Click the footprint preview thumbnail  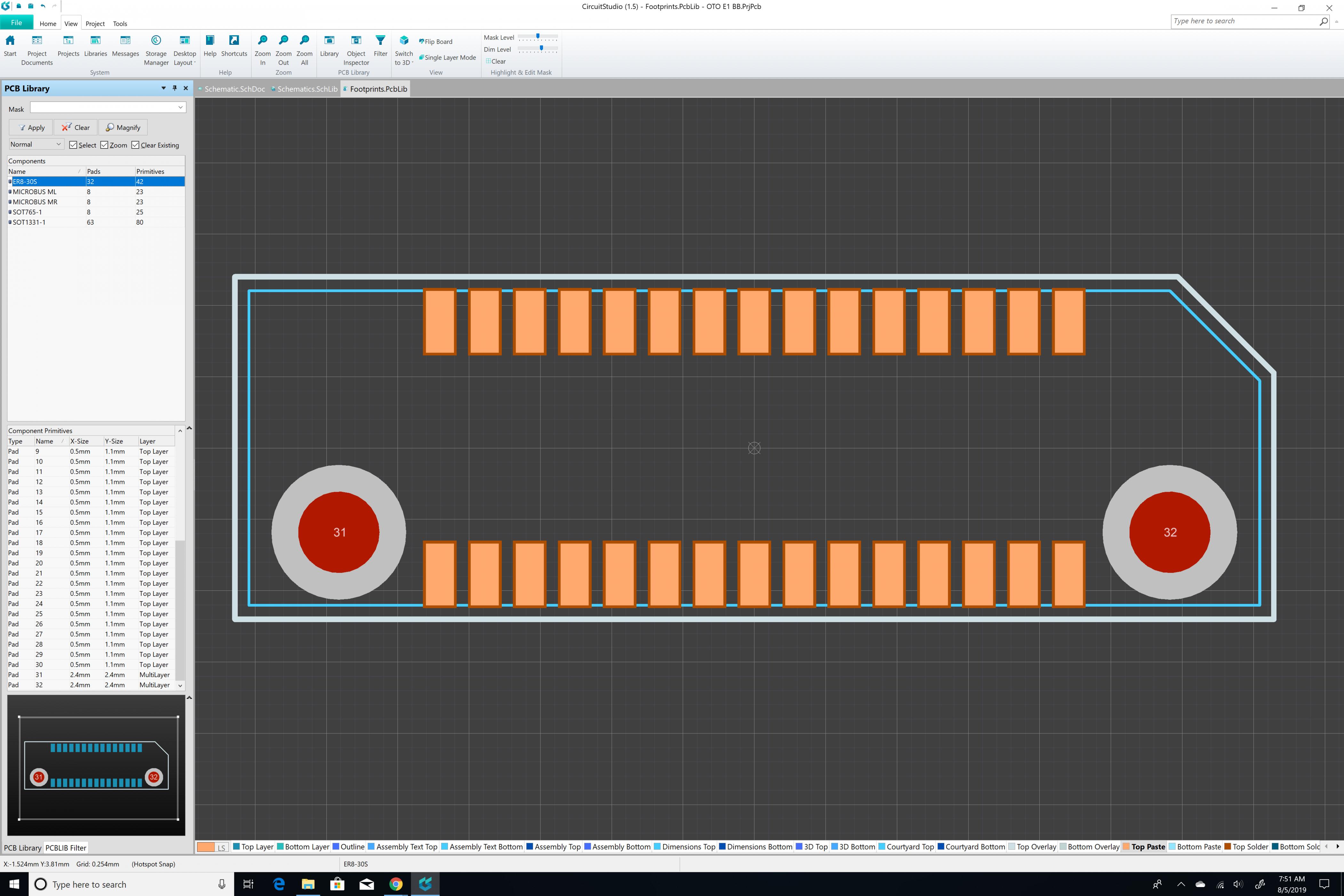[x=96, y=765]
